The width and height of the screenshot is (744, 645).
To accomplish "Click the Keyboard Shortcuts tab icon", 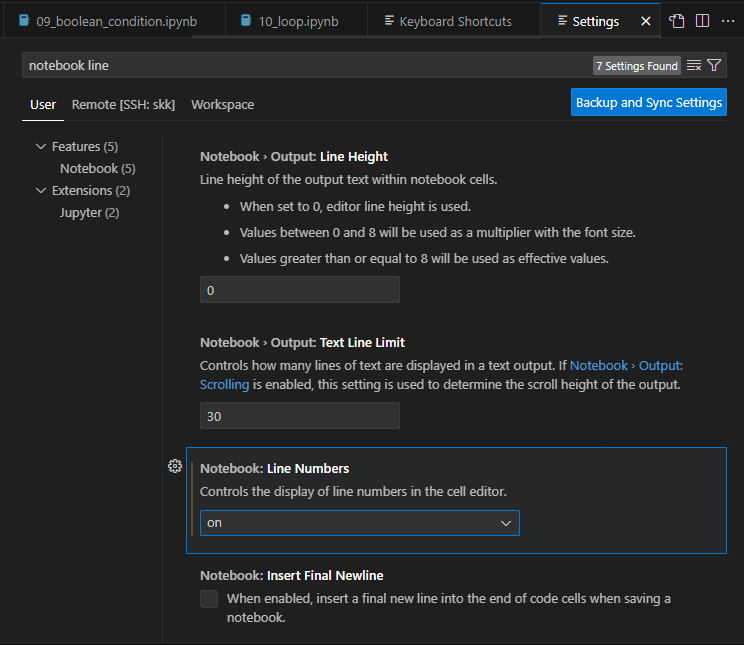I will coord(389,21).
